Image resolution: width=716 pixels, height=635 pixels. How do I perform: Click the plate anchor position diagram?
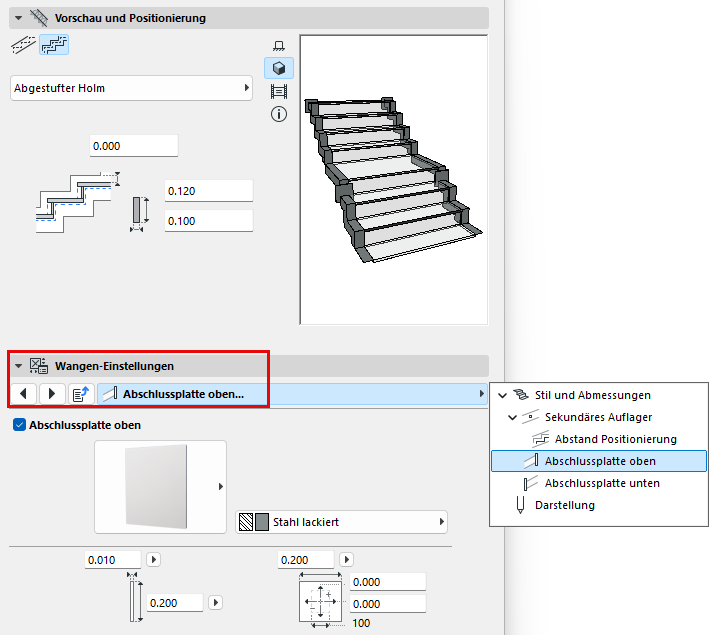click(x=321, y=602)
